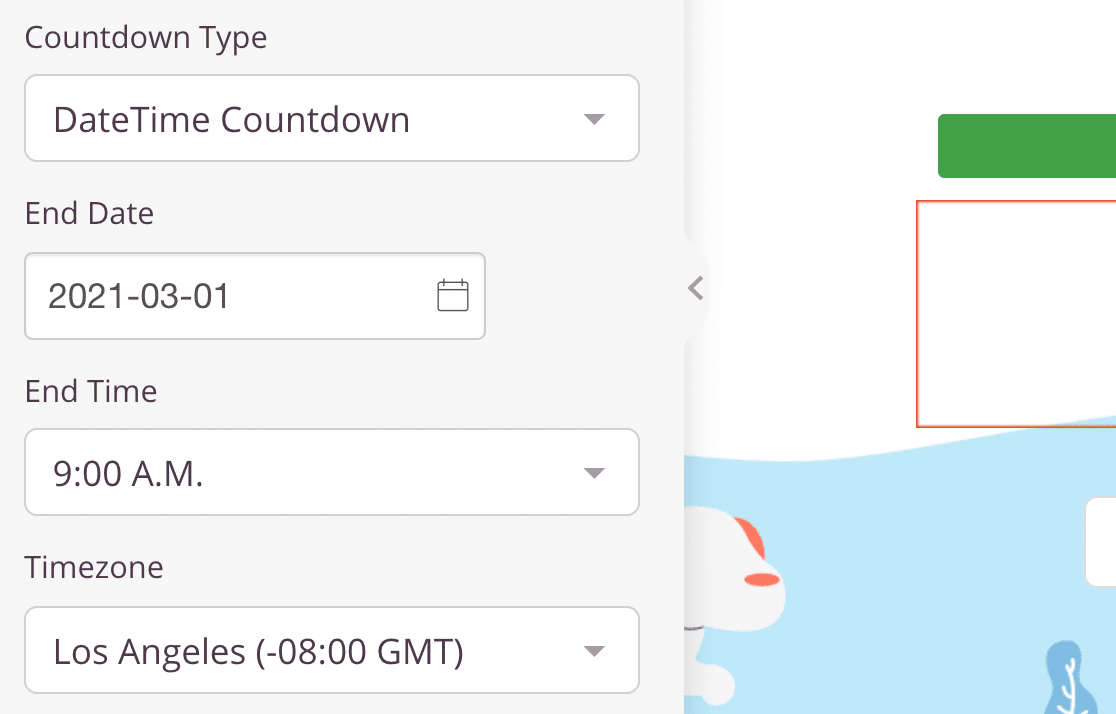Click the blue plant illustration at the bottom right
This screenshot has height=714, width=1116.
click(x=1073, y=680)
